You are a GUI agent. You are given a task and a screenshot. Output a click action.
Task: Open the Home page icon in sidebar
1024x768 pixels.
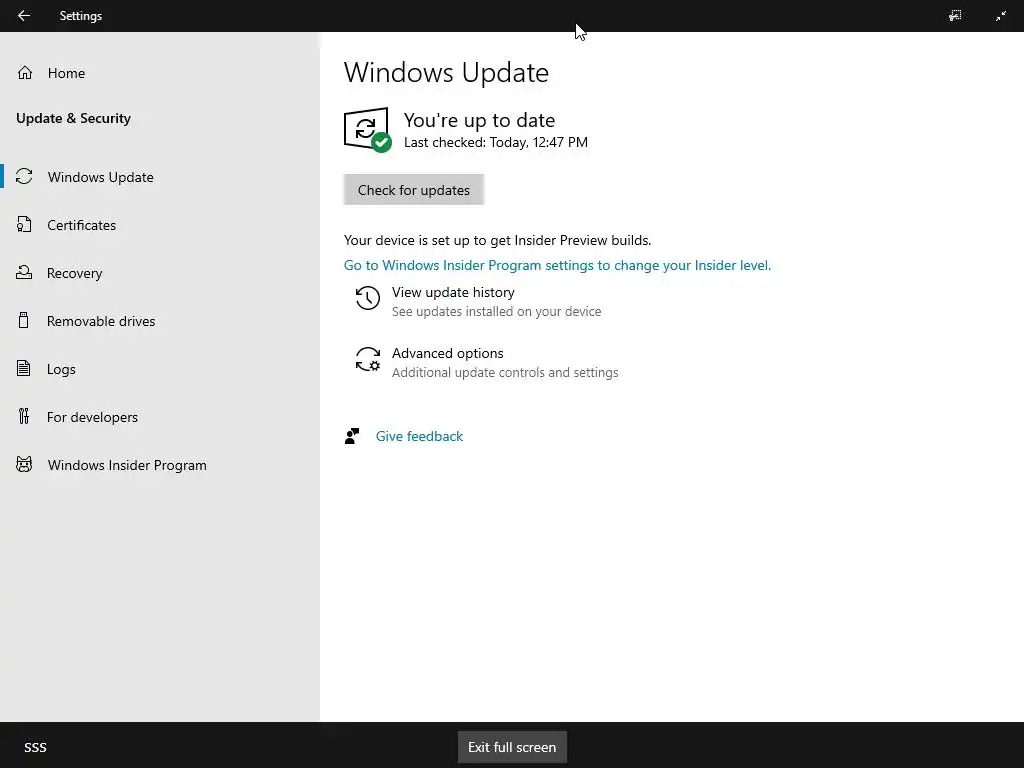pyautogui.click(x=25, y=72)
